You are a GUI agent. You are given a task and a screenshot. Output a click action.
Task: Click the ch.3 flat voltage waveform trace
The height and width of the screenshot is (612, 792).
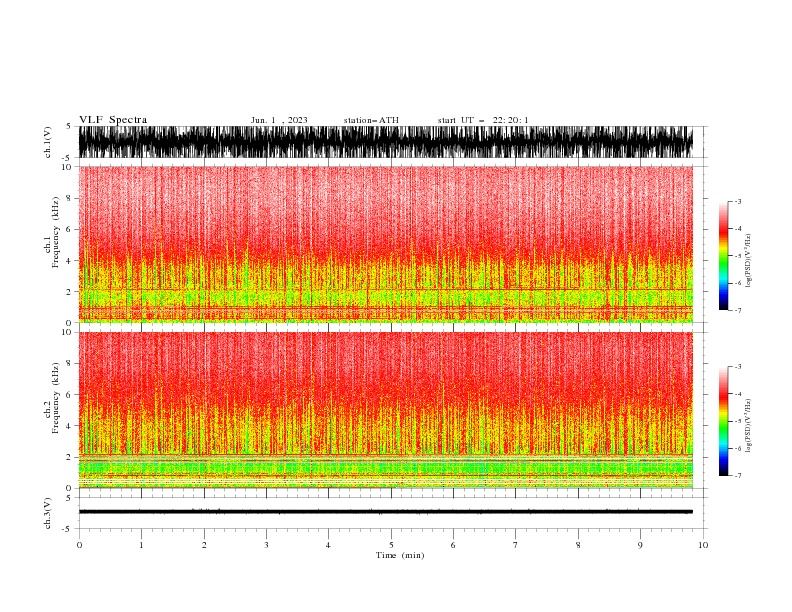386,512
